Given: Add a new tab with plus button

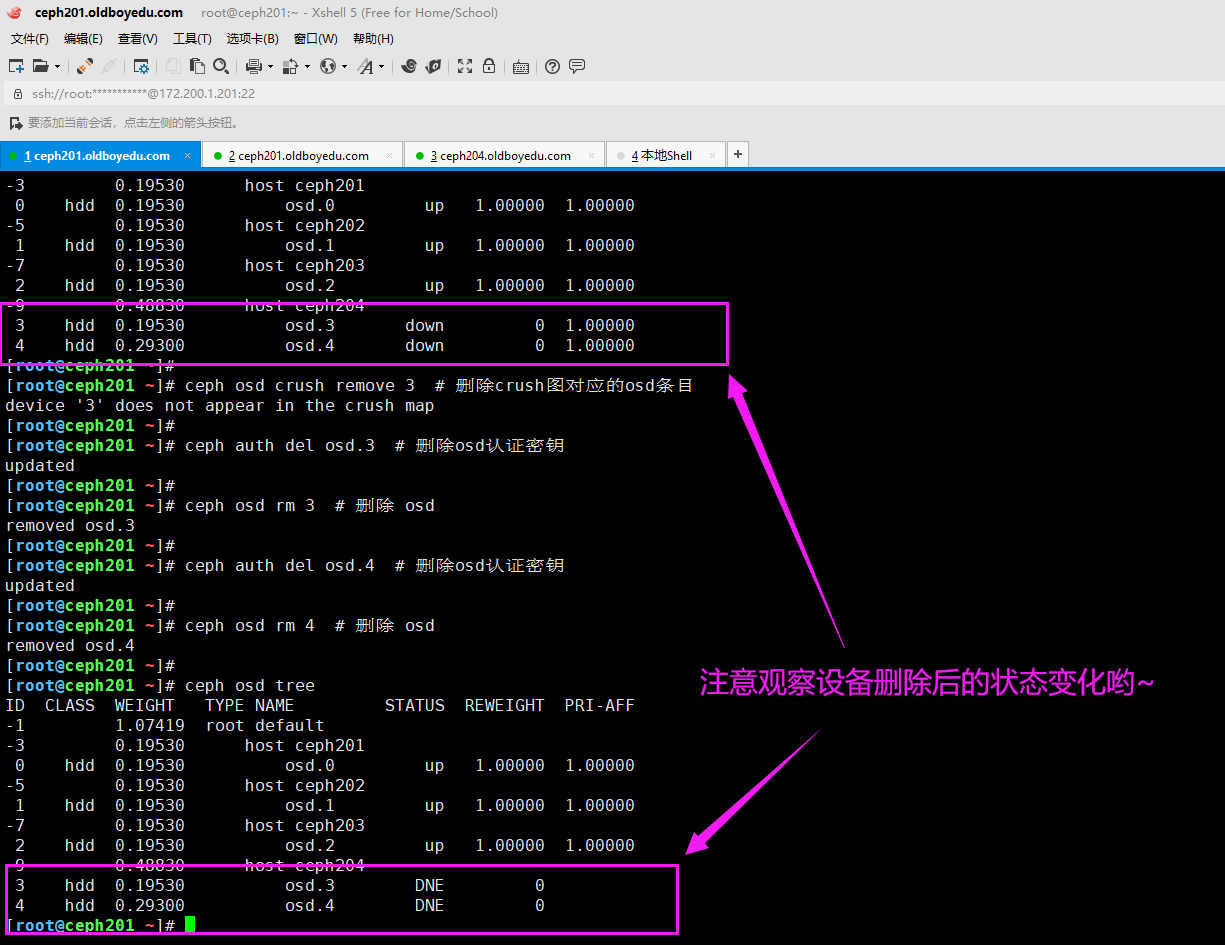Looking at the screenshot, I should (x=738, y=155).
